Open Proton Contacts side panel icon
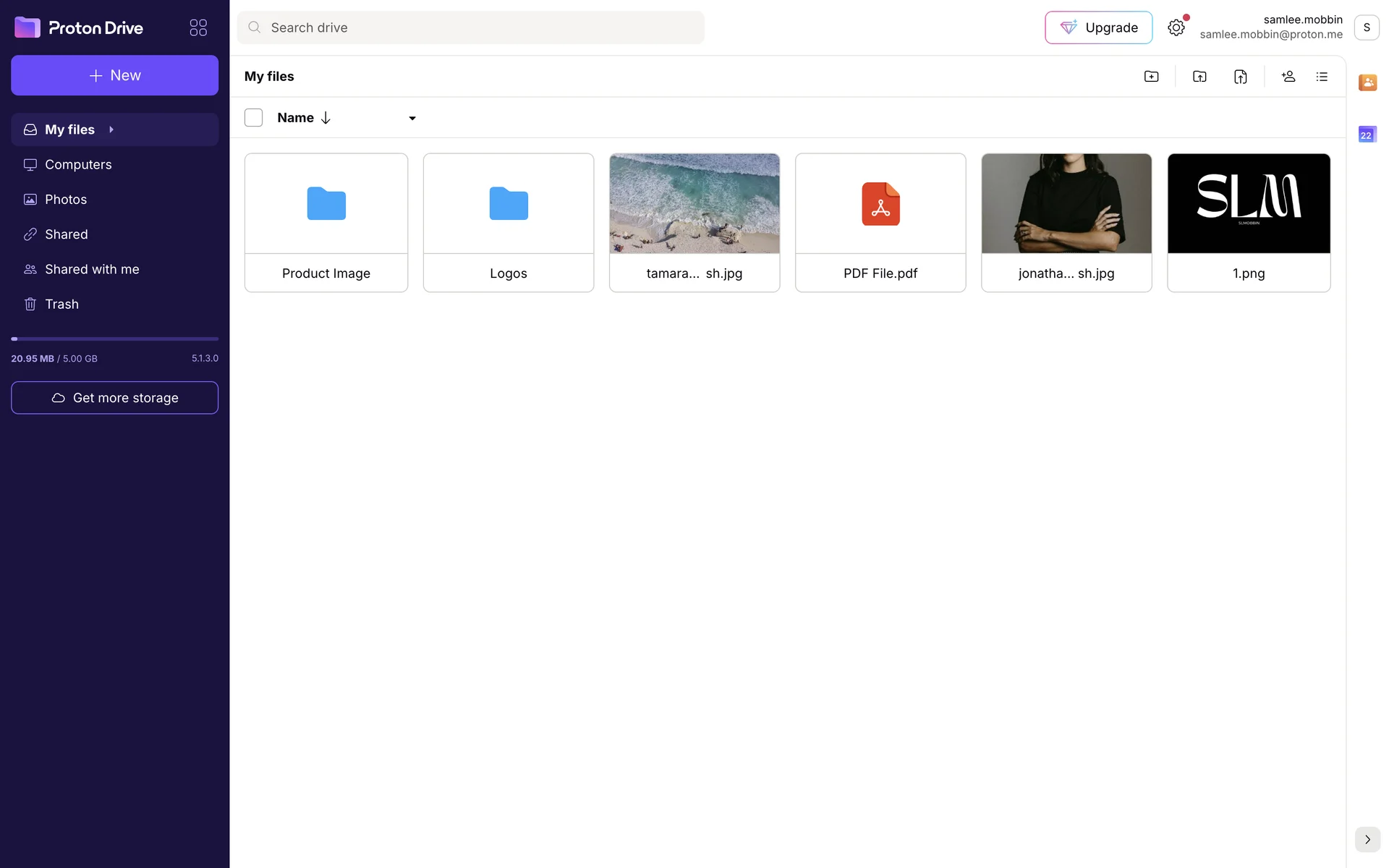The height and width of the screenshot is (868, 1389). point(1367,82)
